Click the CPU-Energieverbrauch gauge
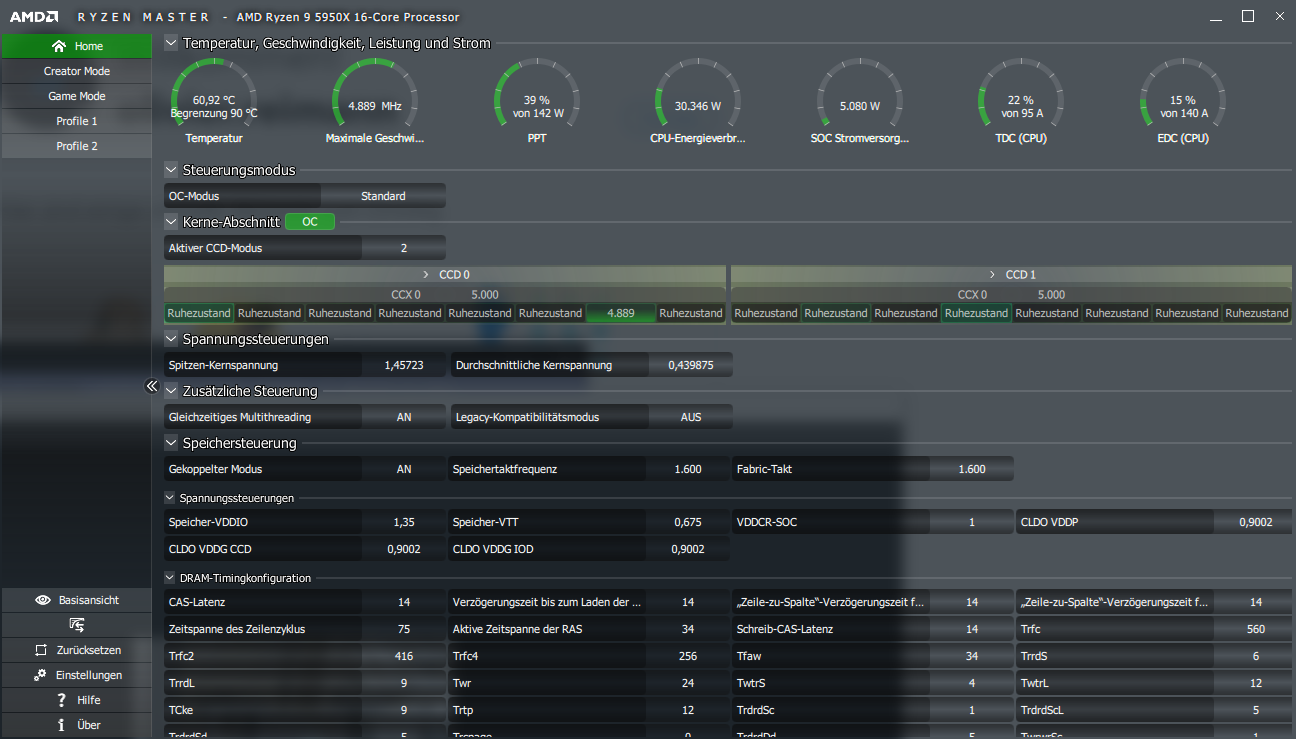Image resolution: width=1296 pixels, height=739 pixels. (x=698, y=101)
